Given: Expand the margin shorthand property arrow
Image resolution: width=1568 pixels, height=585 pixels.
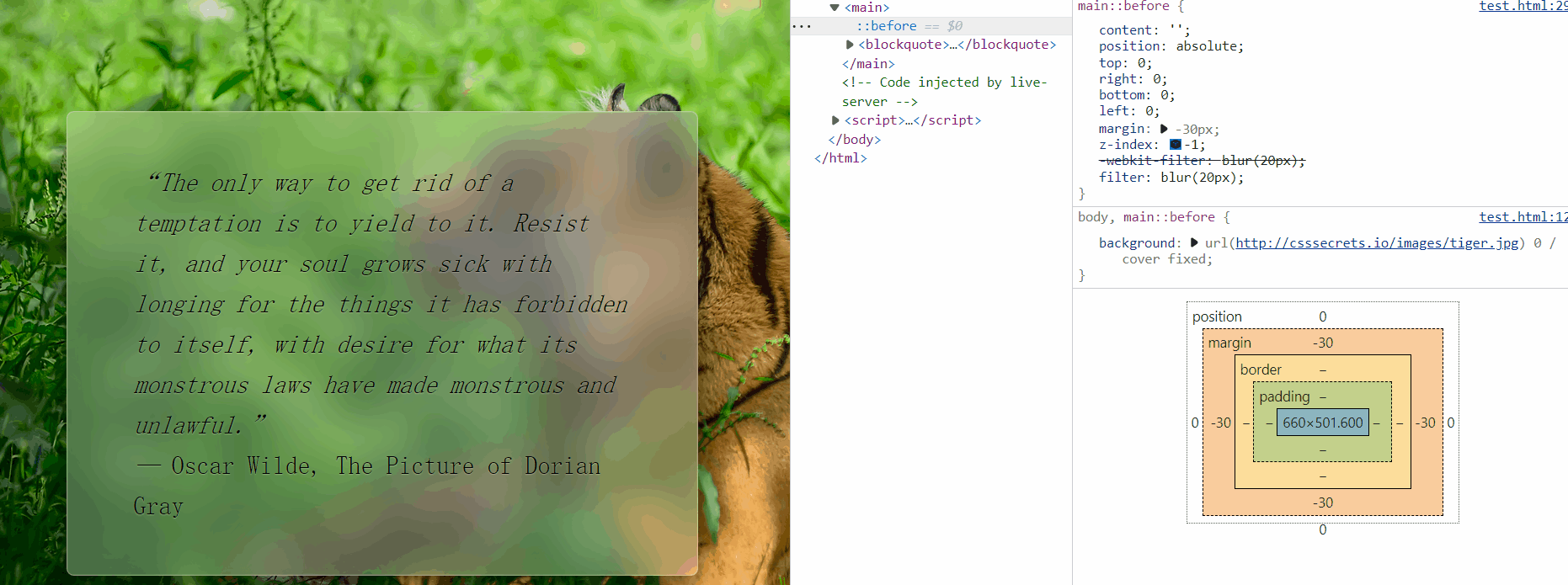Looking at the screenshot, I should 1164,129.
